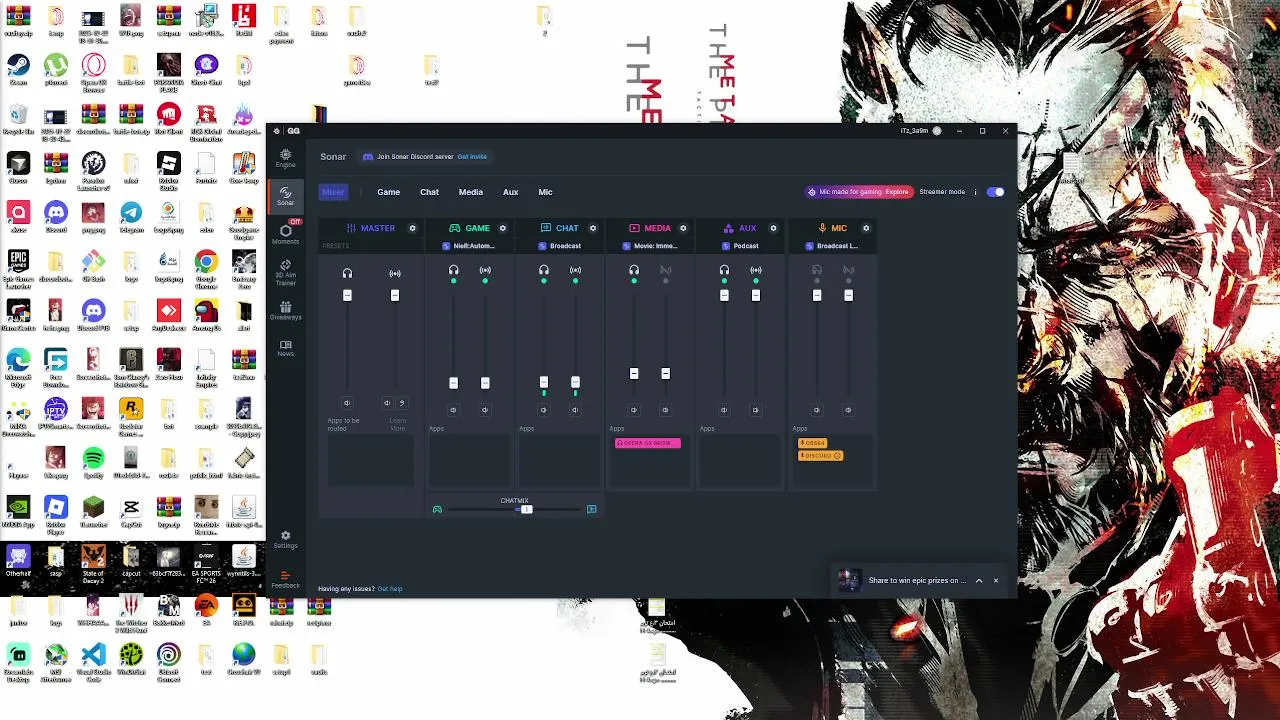Open the 3D Aim Trainer sidebar item
Screen dimensions: 1280x720
tap(285, 273)
